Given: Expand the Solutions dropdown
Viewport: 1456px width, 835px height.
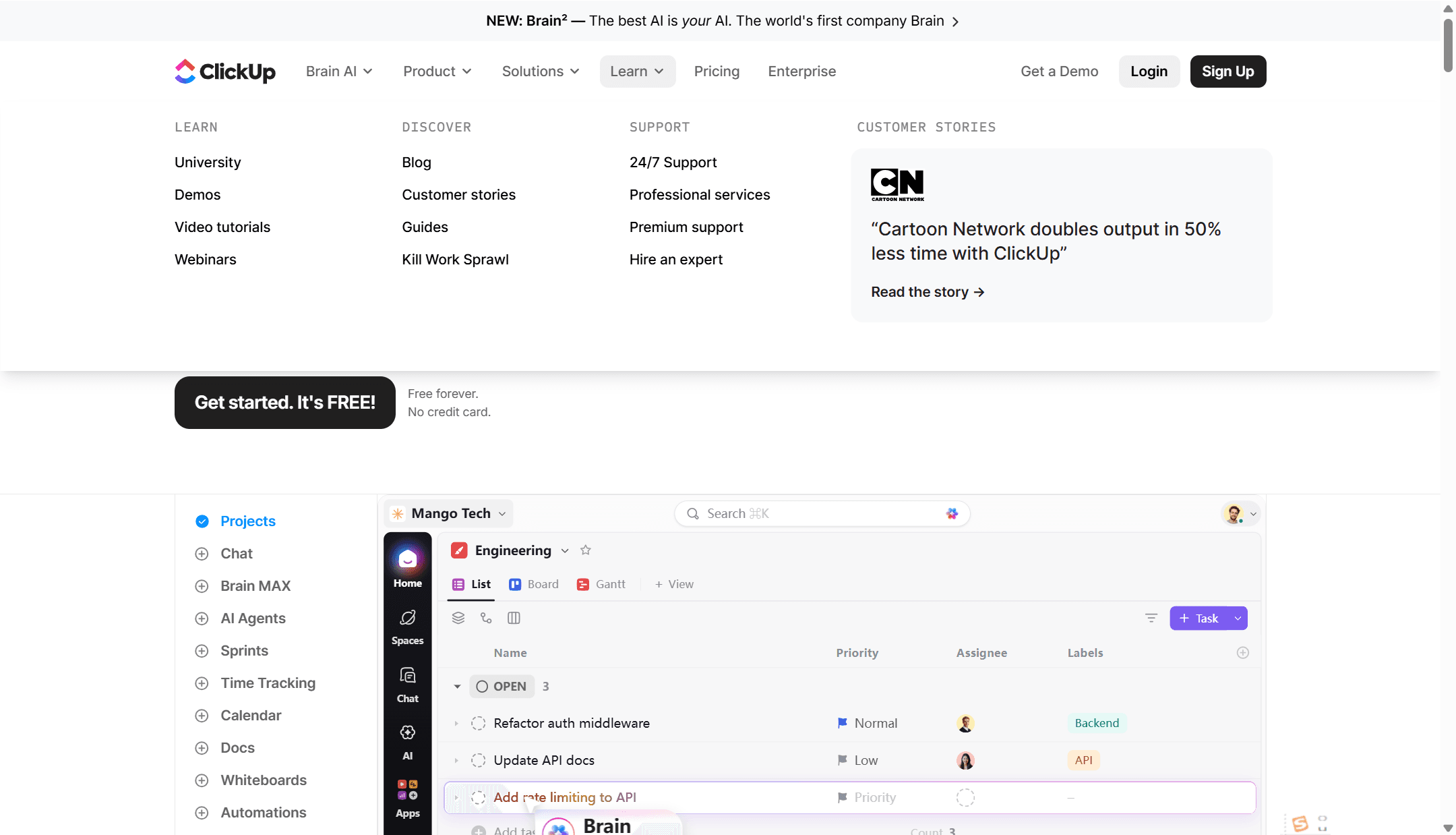Looking at the screenshot, I should (x=541, y=71).
